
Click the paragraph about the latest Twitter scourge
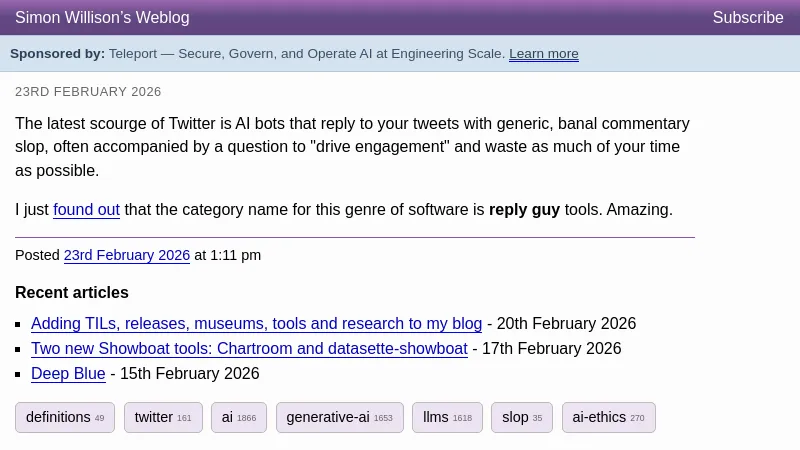(350, 147)
